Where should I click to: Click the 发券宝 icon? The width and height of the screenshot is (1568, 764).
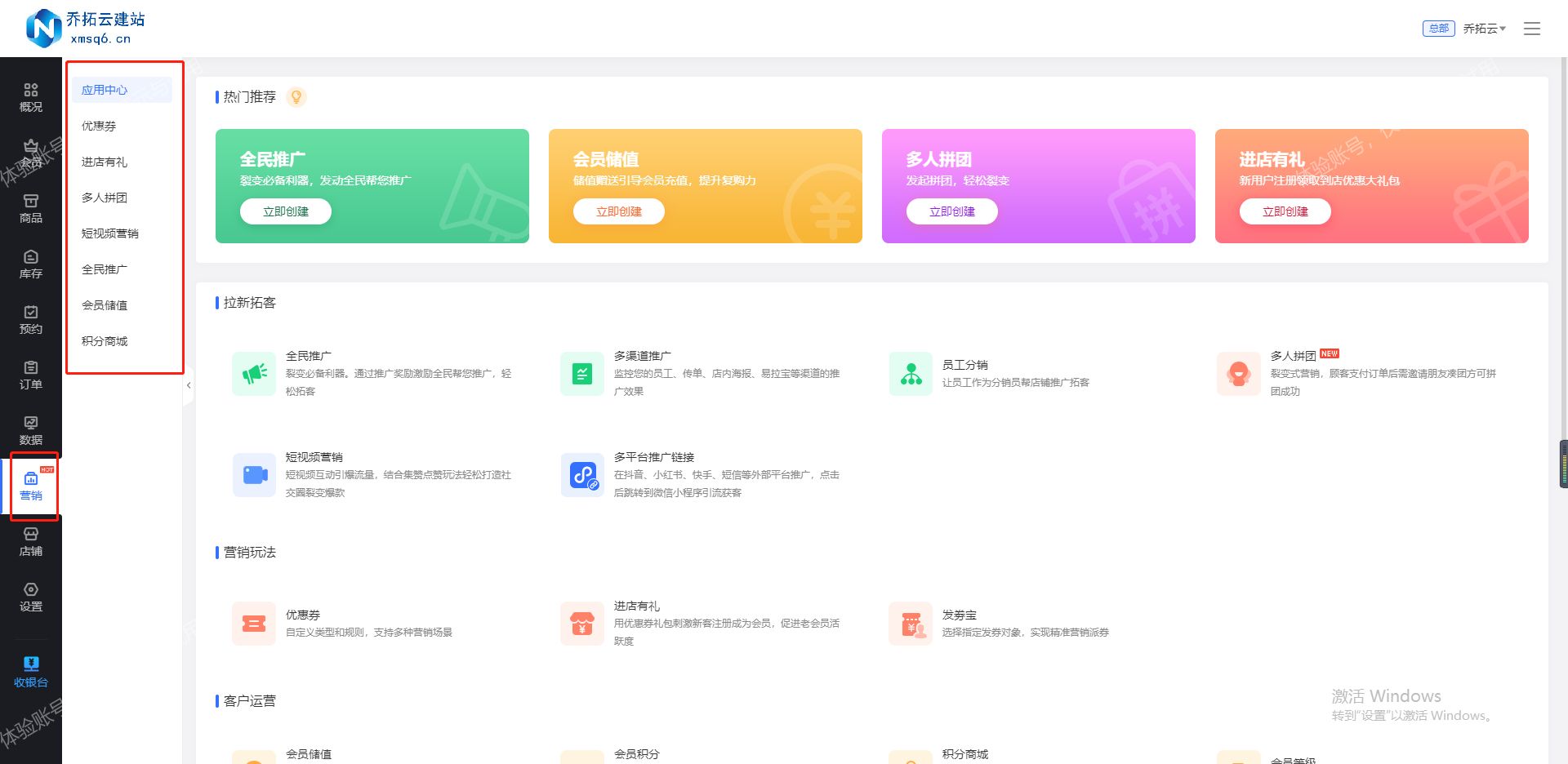tap(911, 624)
